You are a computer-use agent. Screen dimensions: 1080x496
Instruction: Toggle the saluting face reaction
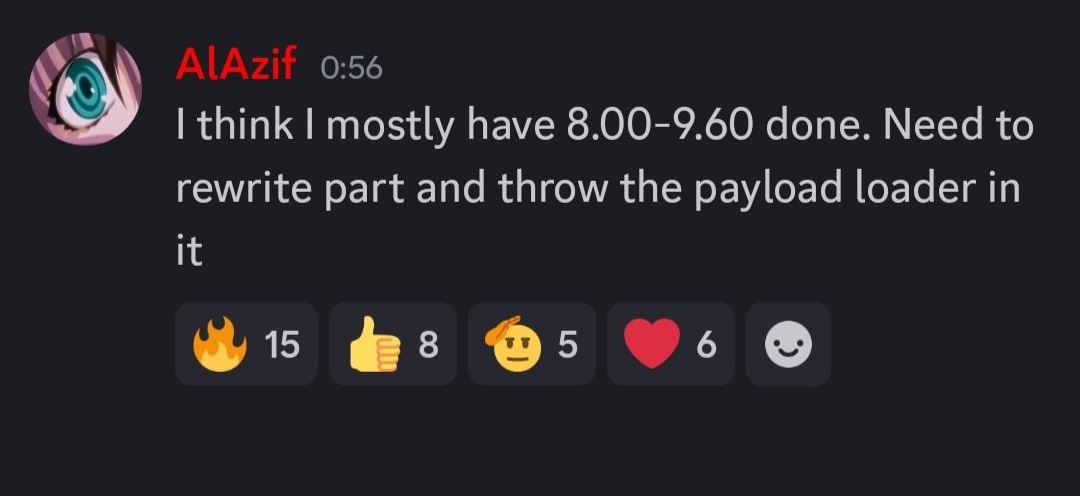(x=532, y=343)
